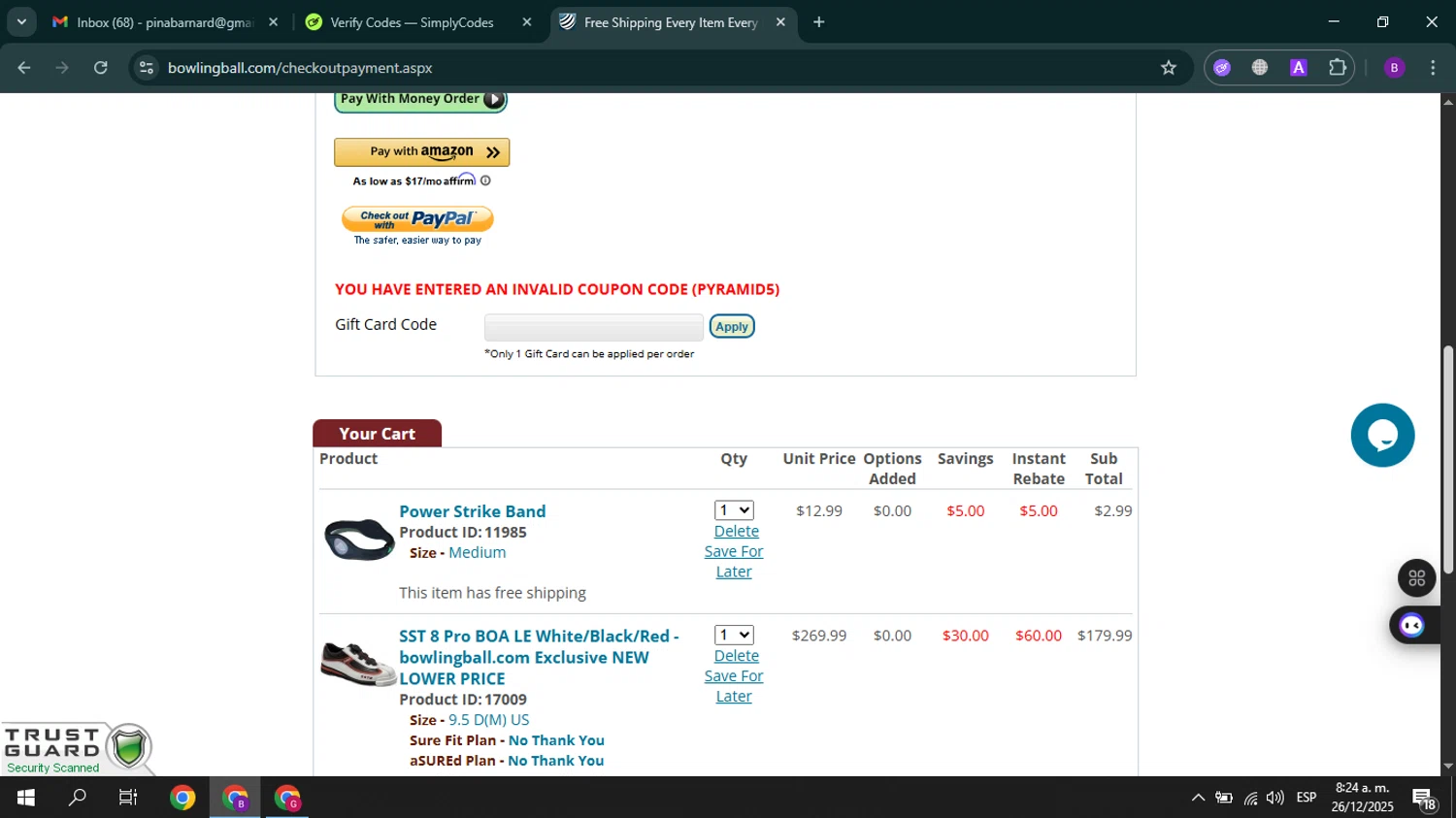Click the volume speaker tray icon
The width and height of the screenshot is (1456, 818).
[1275, 798]
